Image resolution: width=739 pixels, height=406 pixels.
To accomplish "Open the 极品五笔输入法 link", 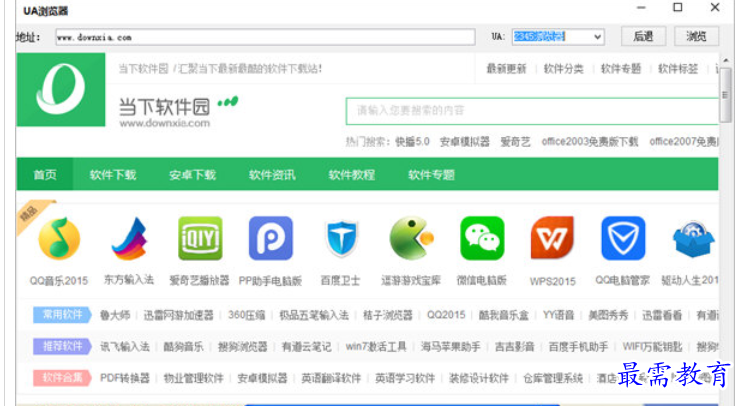I will (314, 315).
